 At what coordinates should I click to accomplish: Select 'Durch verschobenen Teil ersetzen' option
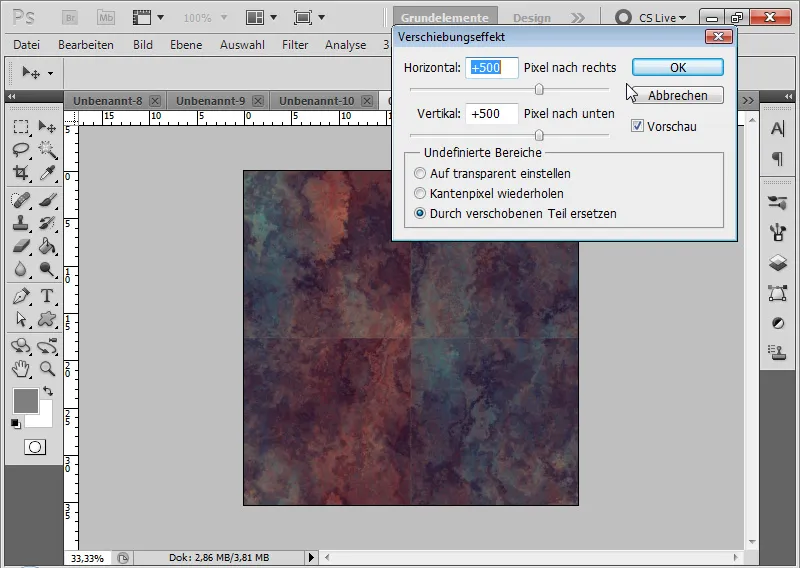click(419, 213)
